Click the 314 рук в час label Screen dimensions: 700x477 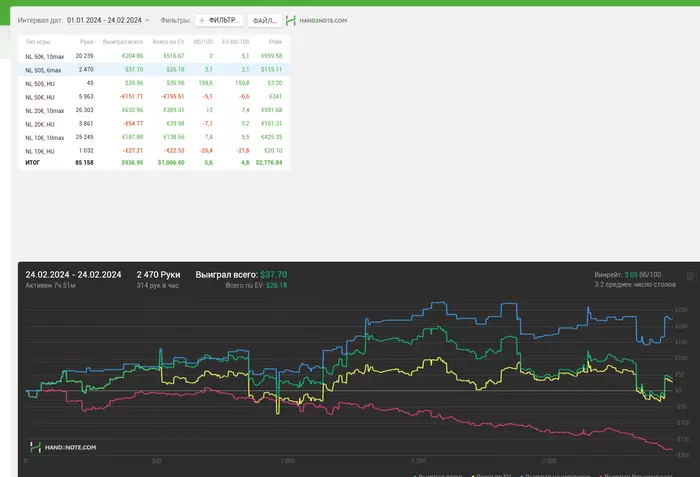158,285
